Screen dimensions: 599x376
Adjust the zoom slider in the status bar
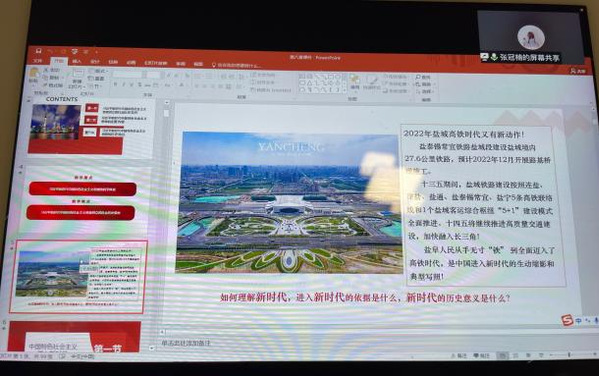click(x=568, y=355)
